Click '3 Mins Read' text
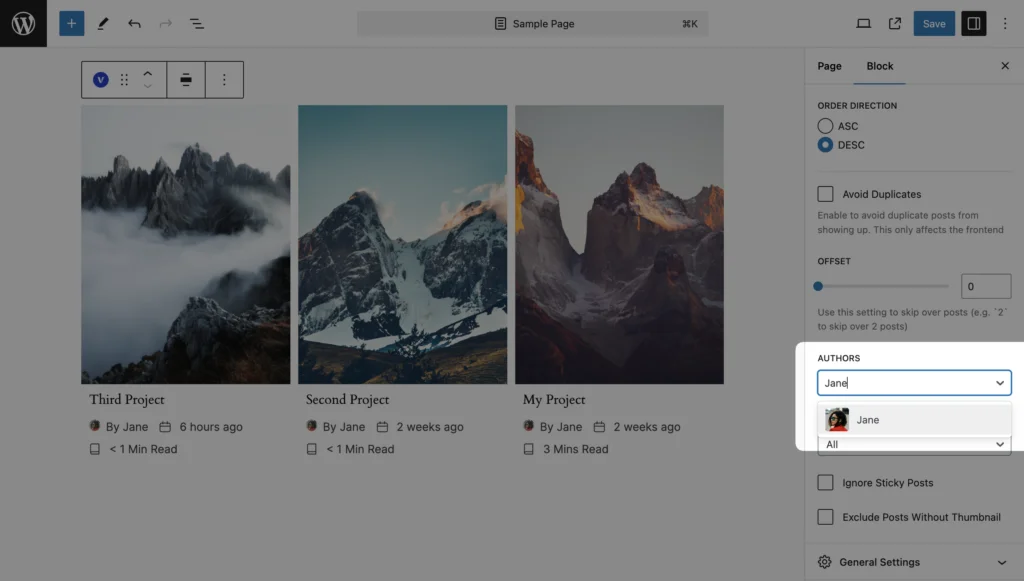Image resolution: width=1024 pixels, height=581 pixels. click(x=575, y=449)
